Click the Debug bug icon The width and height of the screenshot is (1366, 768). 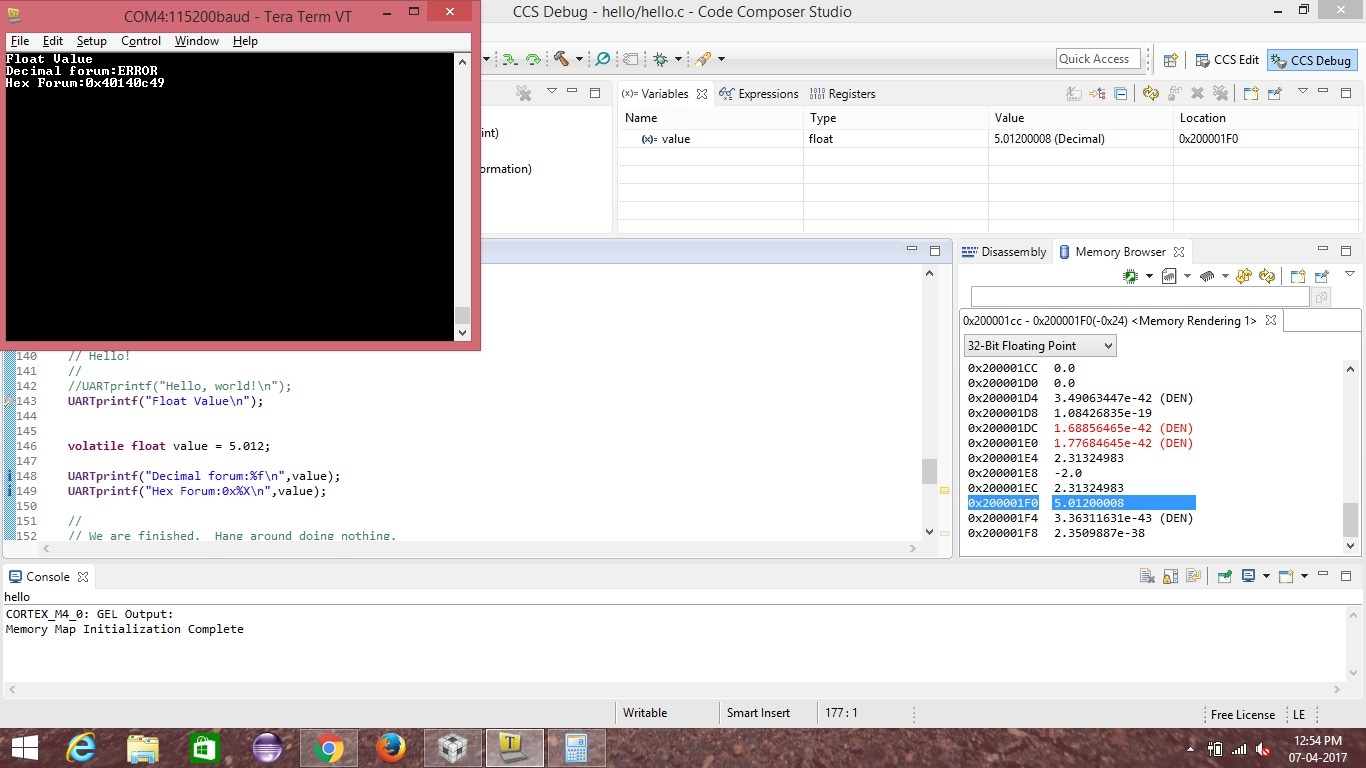coord(660,59)
